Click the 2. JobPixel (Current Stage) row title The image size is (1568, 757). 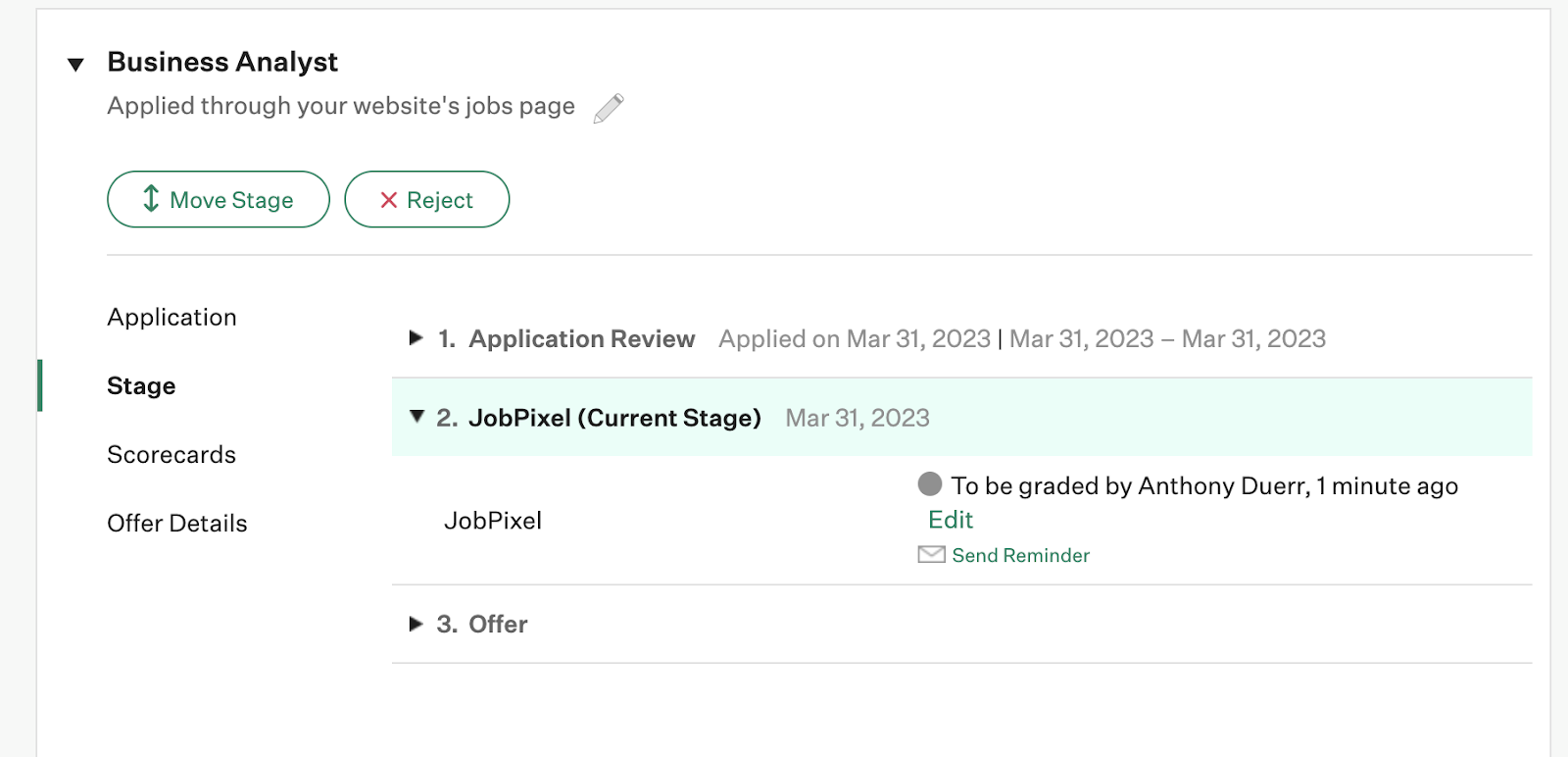coord(599,418)
